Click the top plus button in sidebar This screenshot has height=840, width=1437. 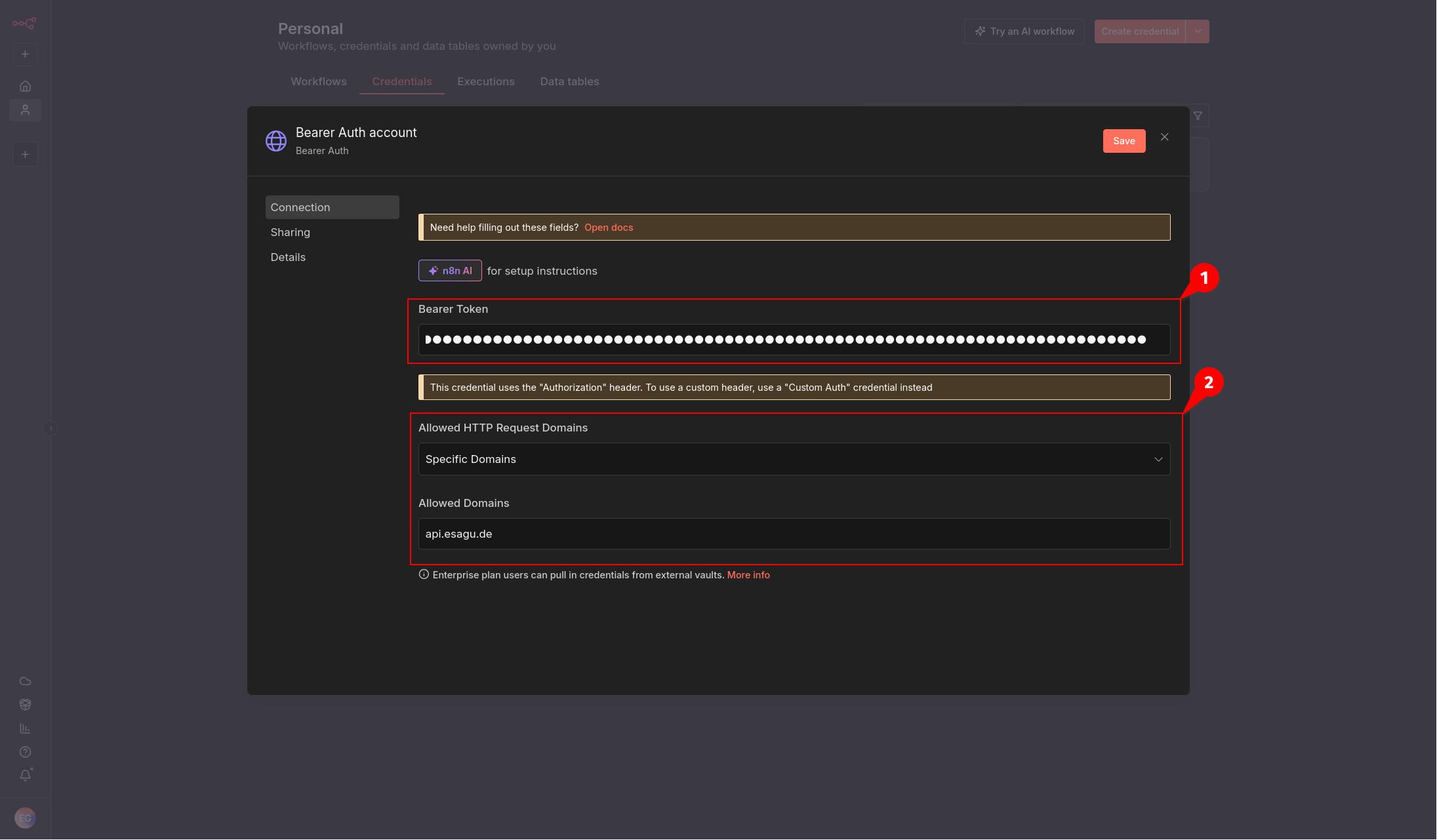(x=25, y=54)
